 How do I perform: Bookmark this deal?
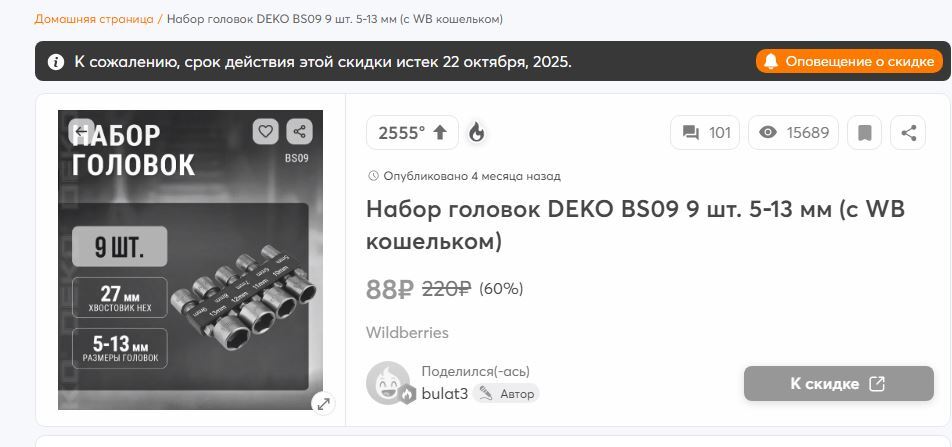click(864, 132)
